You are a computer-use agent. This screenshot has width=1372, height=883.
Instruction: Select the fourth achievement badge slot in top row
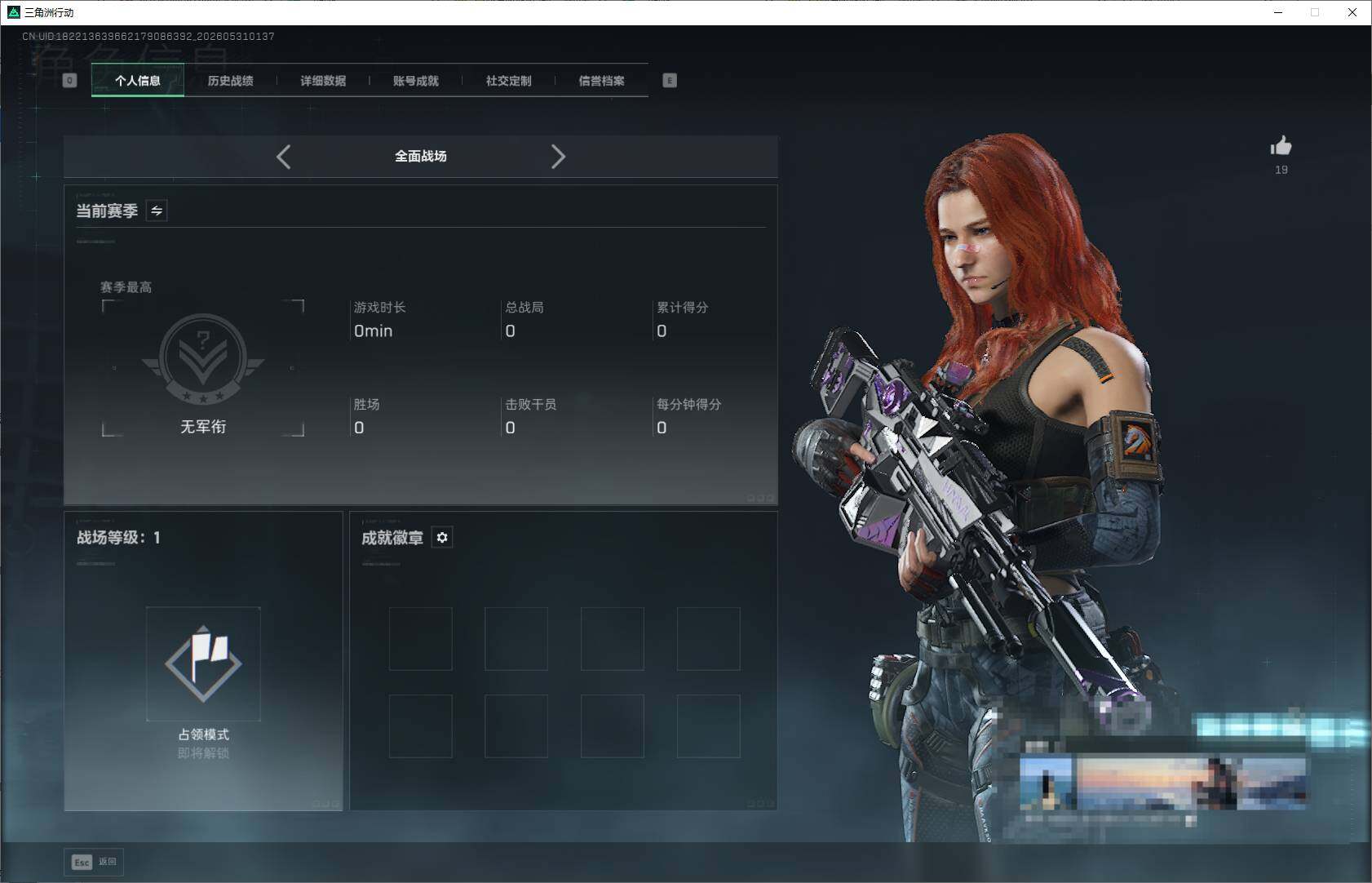coord(709,639)
